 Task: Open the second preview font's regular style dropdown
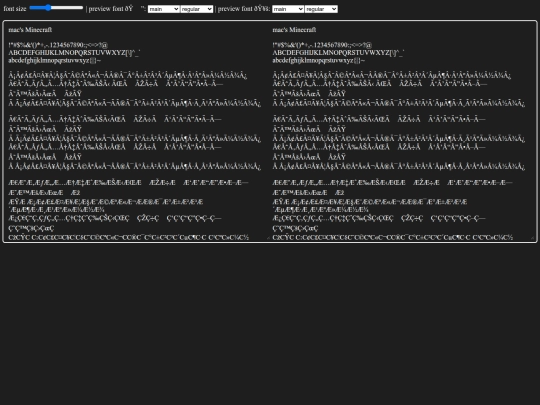(x=321, y=9)
